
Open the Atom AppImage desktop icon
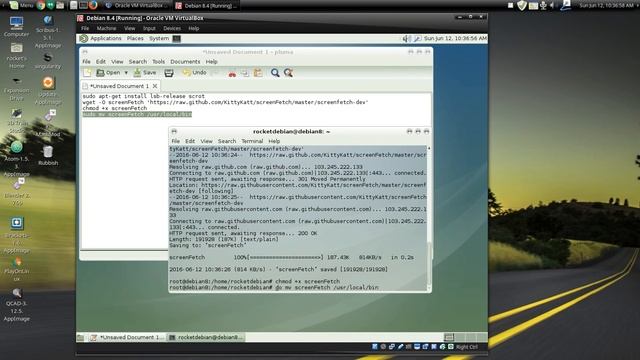(x=17, y=158)
